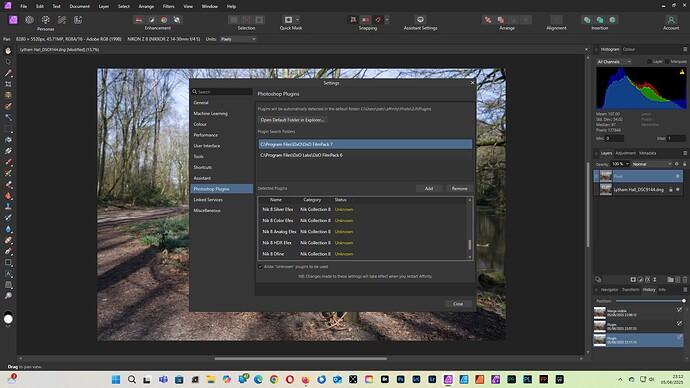
Task: Select the Move tool arrow
Action: click(8, 62)
